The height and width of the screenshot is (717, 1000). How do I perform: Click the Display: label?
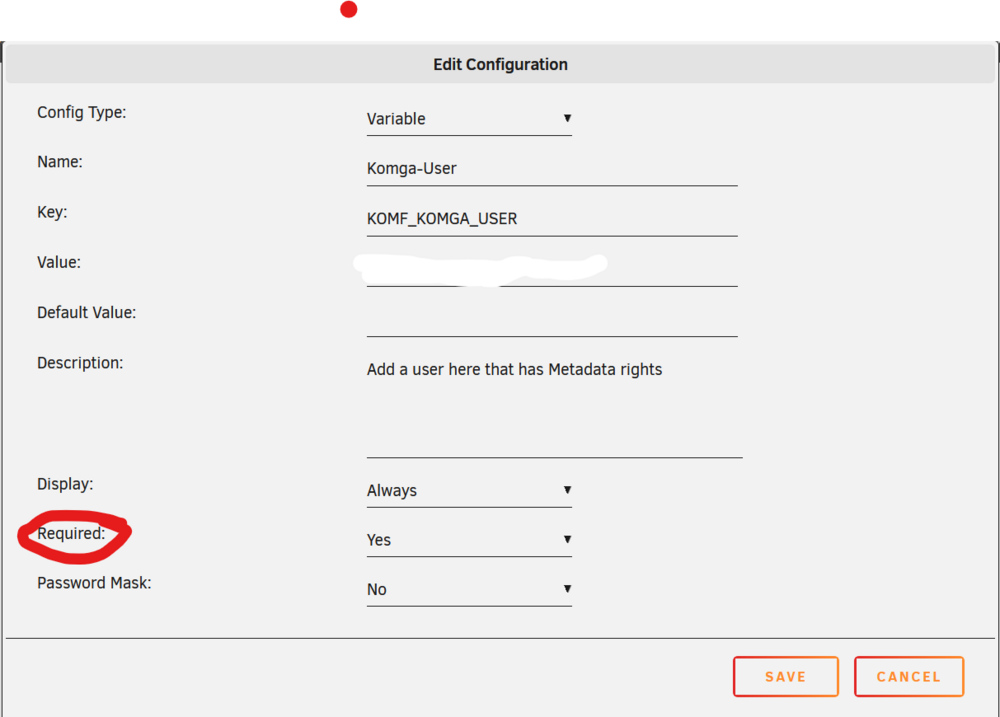point(65,484)
